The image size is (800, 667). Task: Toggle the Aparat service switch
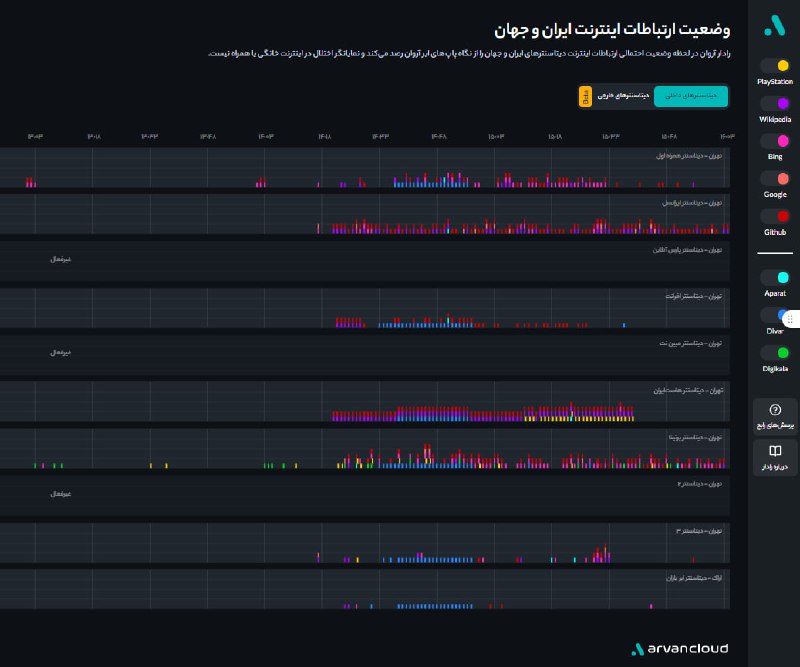click(x=774, y=277)
